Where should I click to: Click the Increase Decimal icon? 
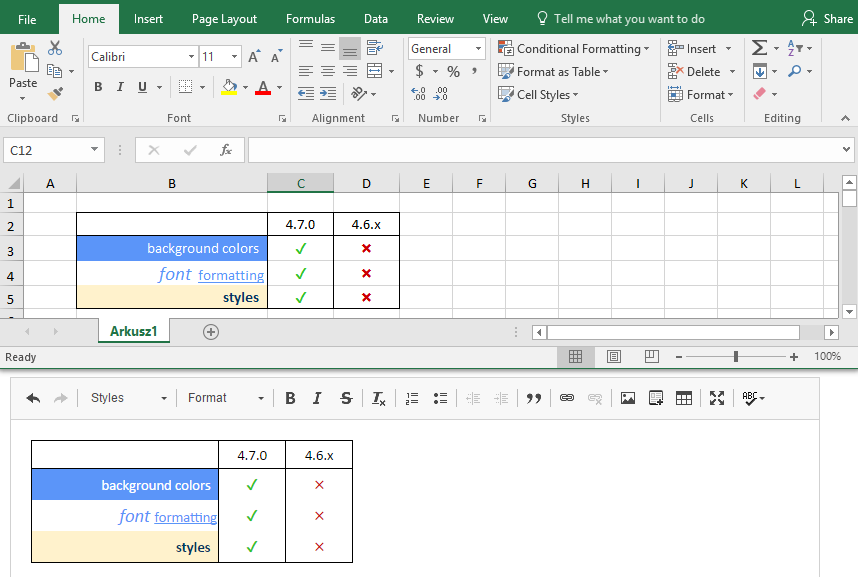pyautogui.click(x=418, y=94)
